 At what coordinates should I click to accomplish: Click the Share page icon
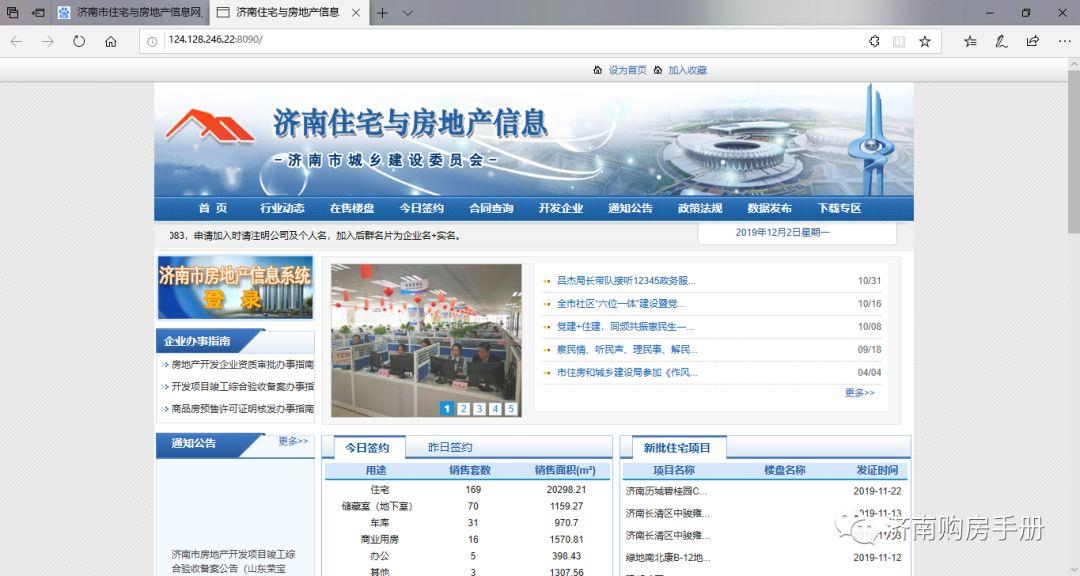click(1032, 41)
